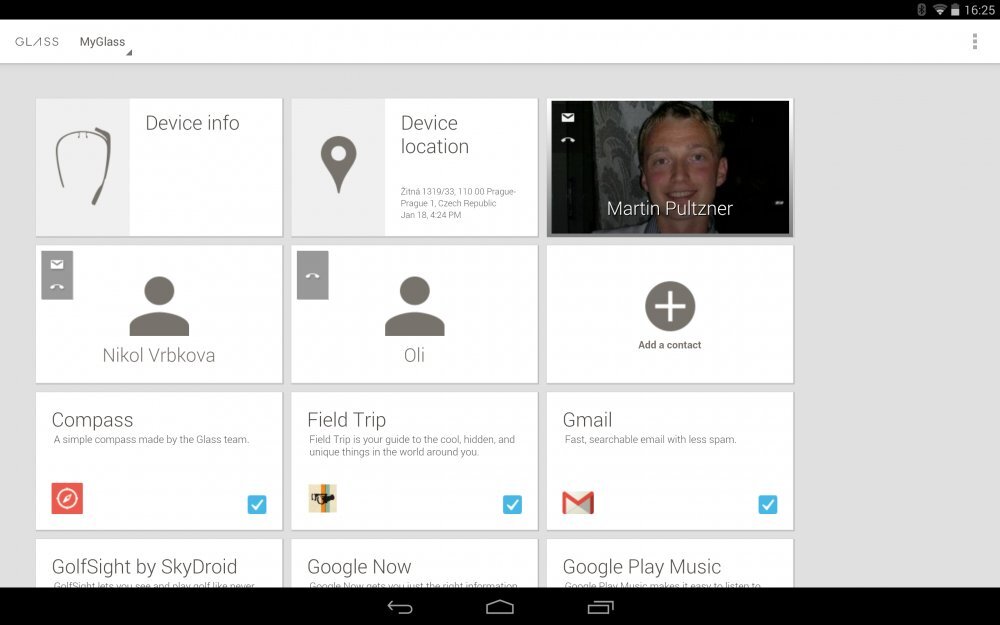Toggle the Gmail glassware checkbox
Viewport: 1000px width, 625px height.
[768, 505]
